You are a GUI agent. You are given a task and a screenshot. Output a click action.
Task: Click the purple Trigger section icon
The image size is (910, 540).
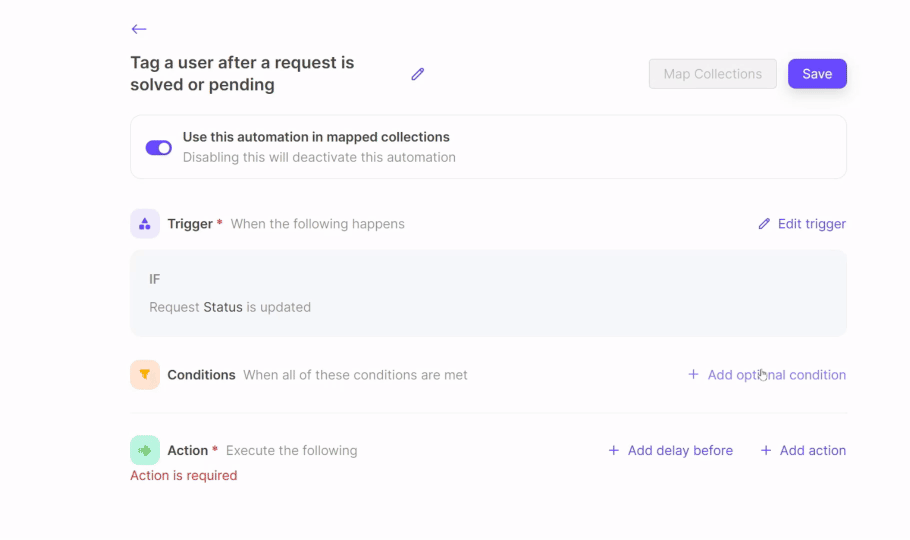(145, 224)
